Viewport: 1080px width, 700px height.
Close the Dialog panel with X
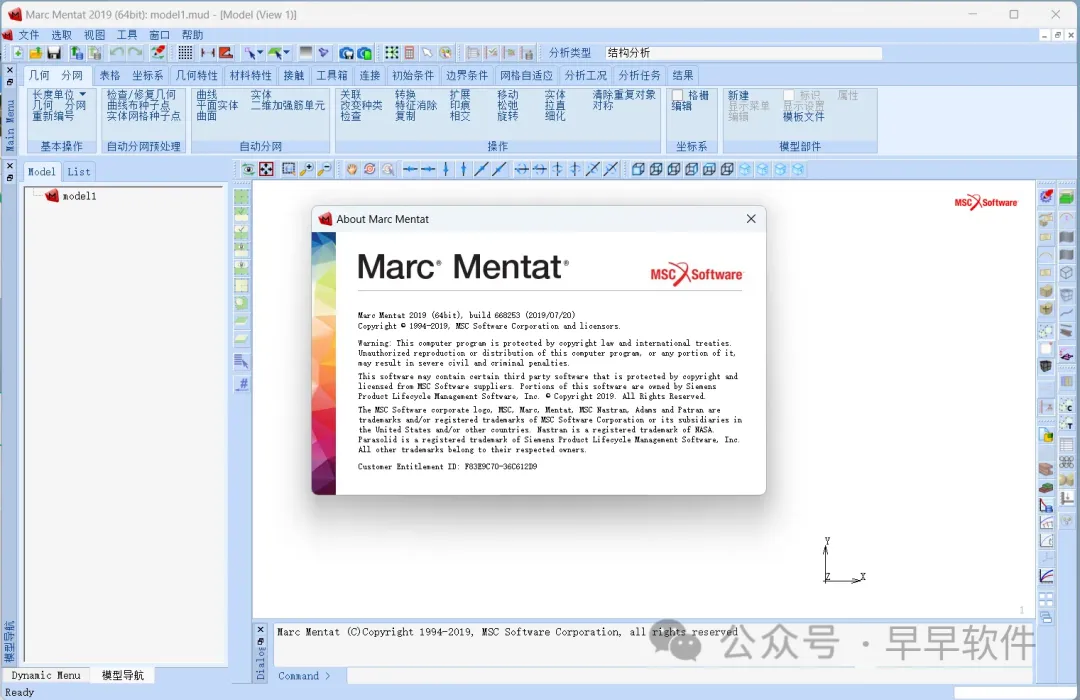260,629
